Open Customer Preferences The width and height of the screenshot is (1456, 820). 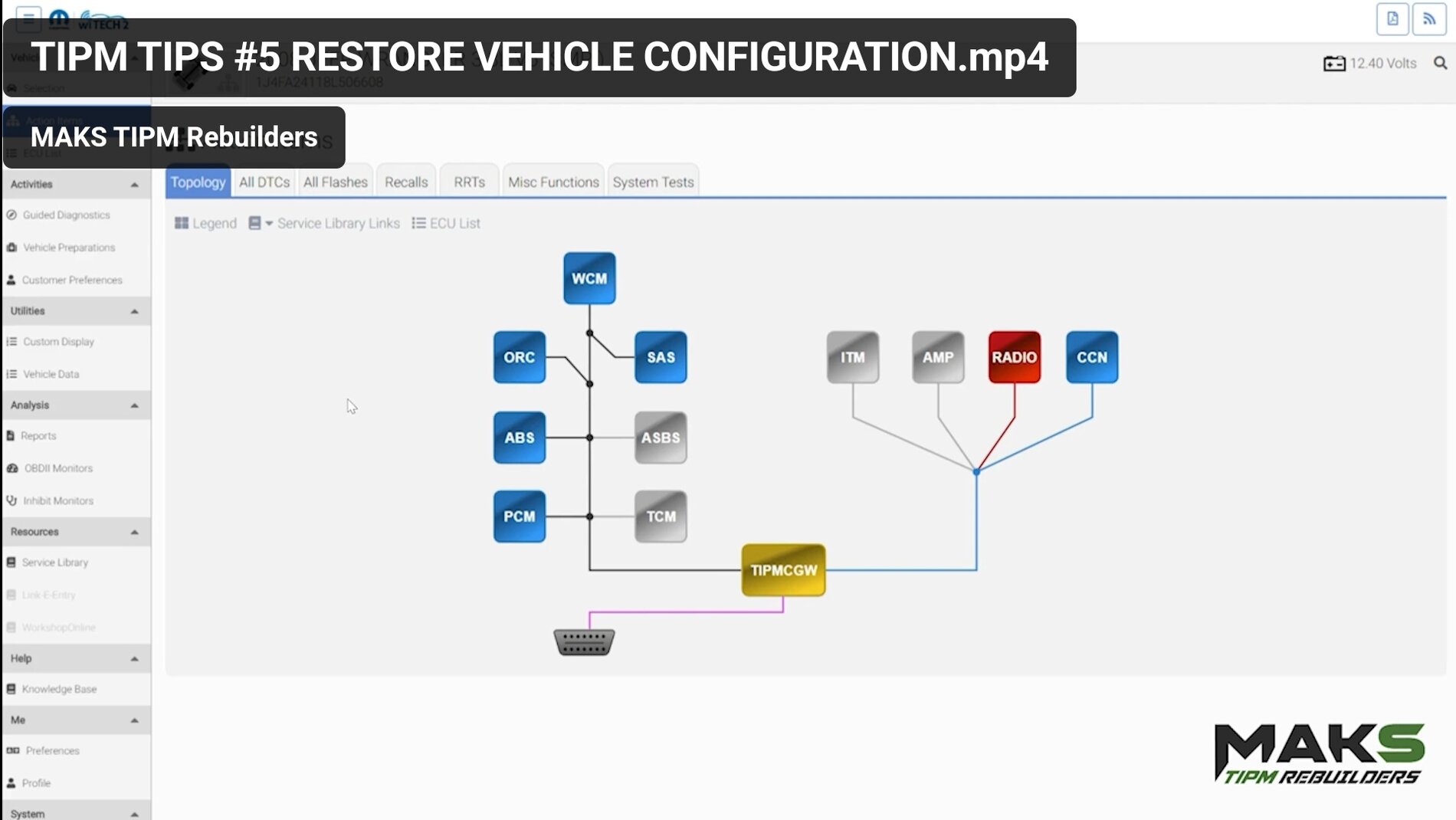tap(72, 280)
